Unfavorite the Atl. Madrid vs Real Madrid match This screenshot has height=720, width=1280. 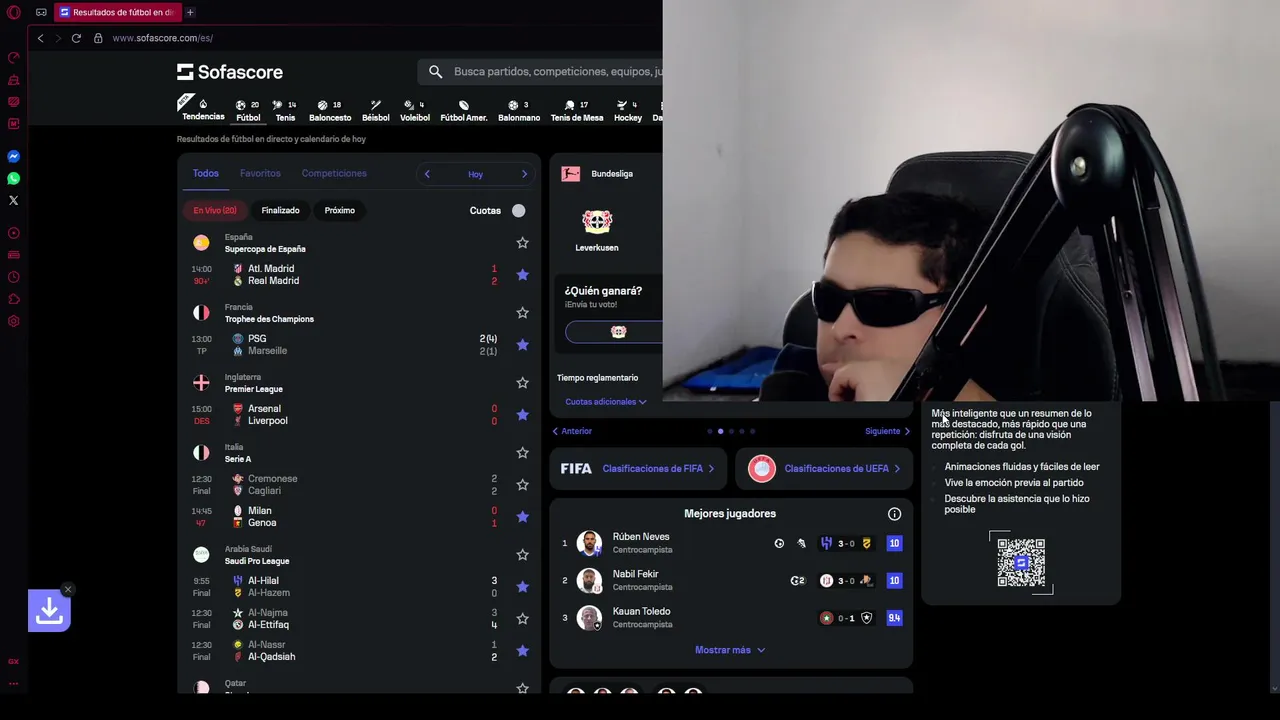[522, 275]
